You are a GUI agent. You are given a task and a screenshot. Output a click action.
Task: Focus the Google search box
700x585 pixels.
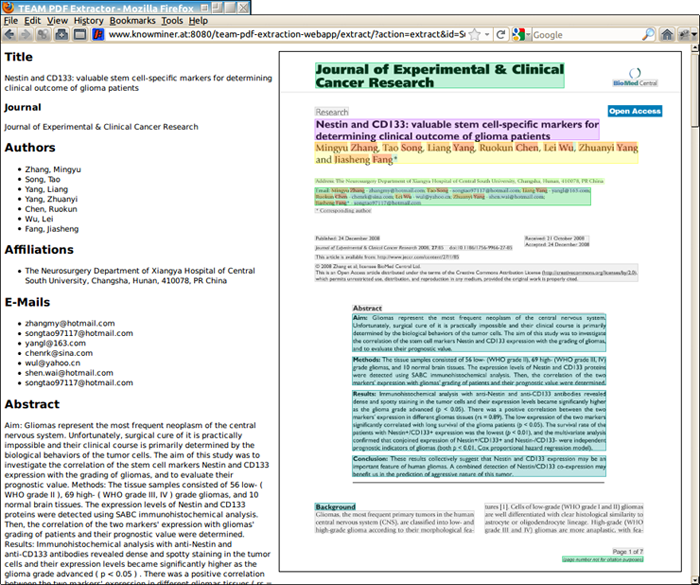(x=587, y=34)
